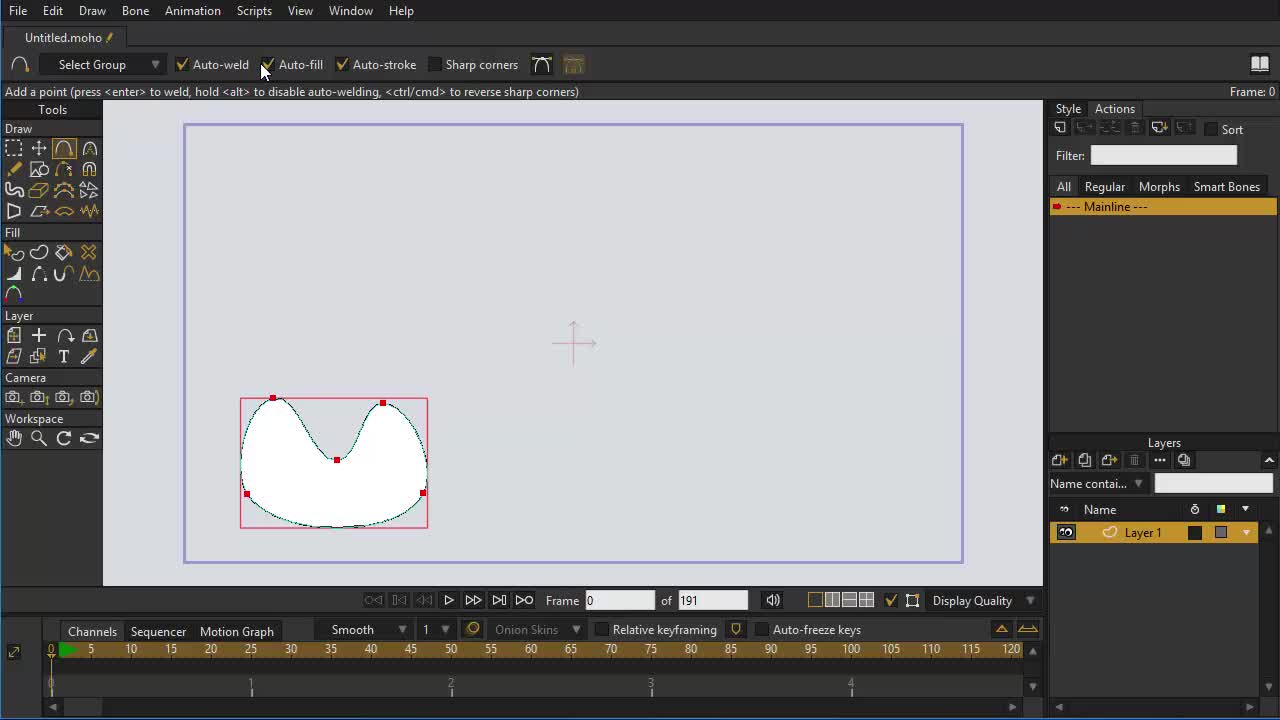This screenshot has height=720, width=1280.
Task: Pick the Eyedropper tool
Action: pyautogui.click(x=89, y=357)
